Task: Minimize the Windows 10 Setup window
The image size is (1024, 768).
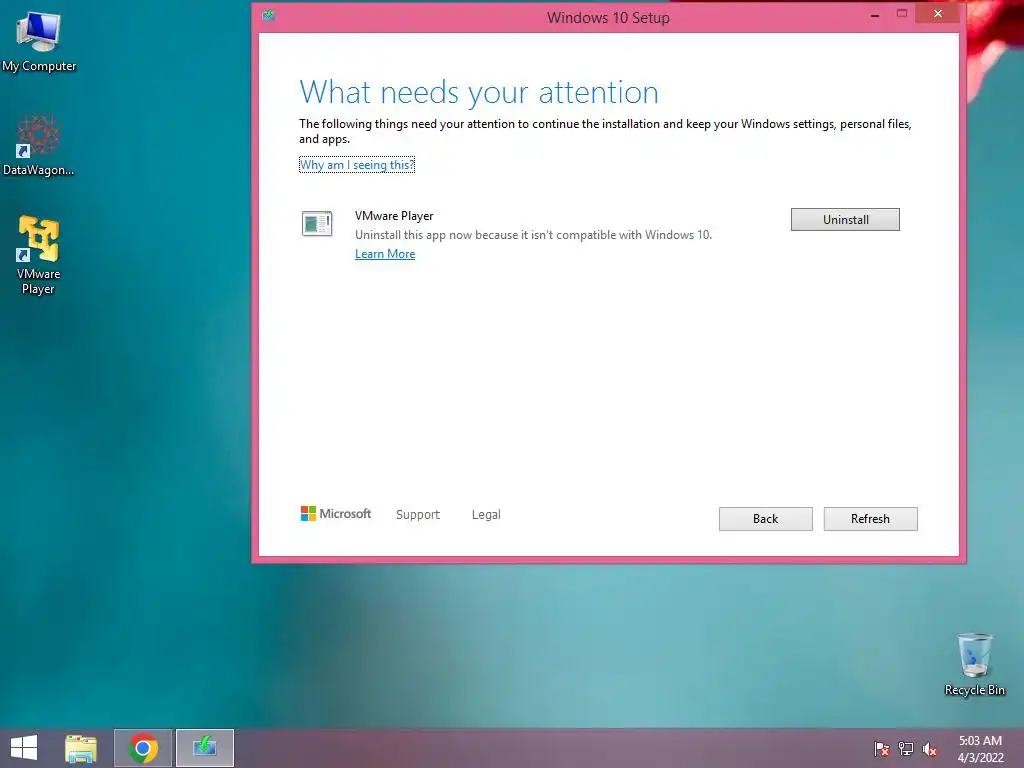Action: 874,14
